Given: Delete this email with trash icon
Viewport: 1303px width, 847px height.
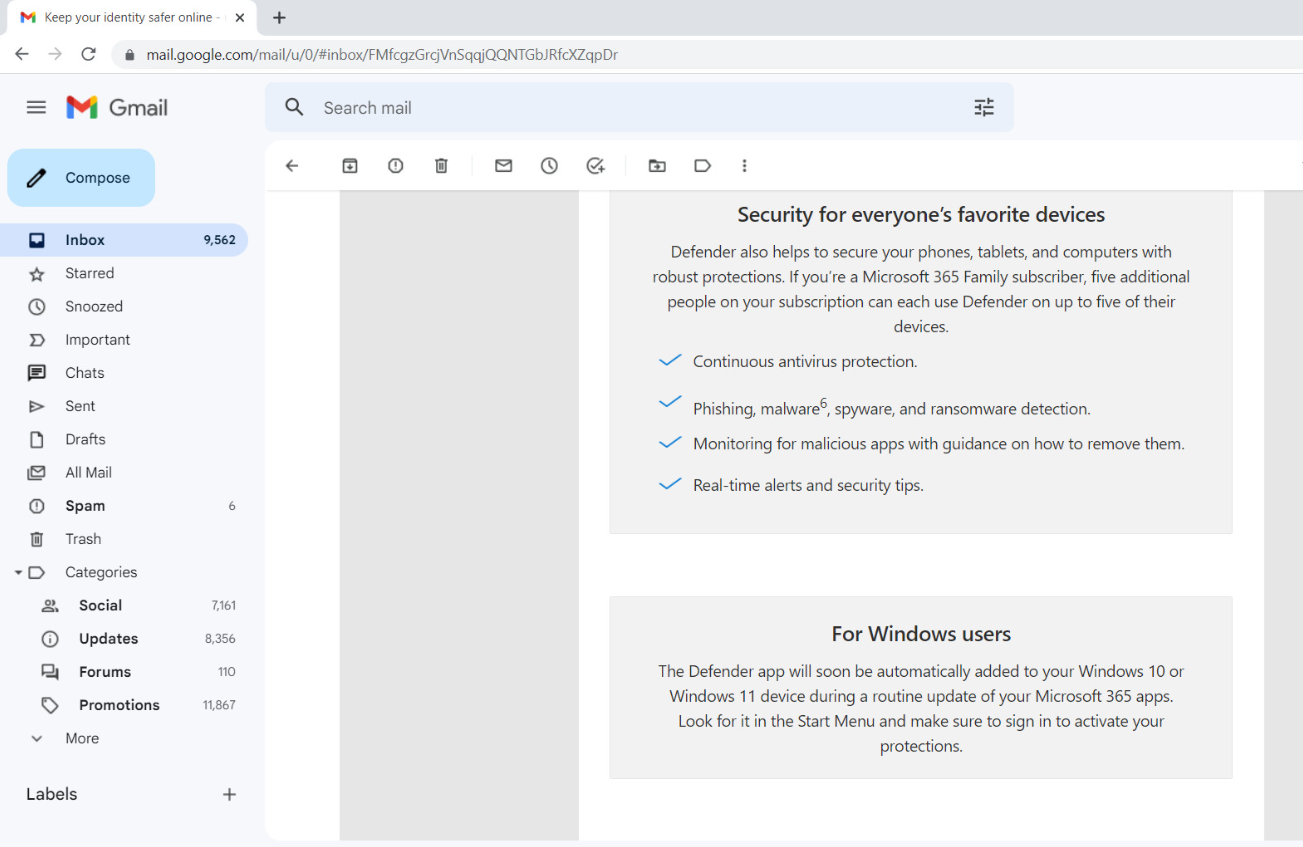Looking at the screenshot, I should point(441,166).
